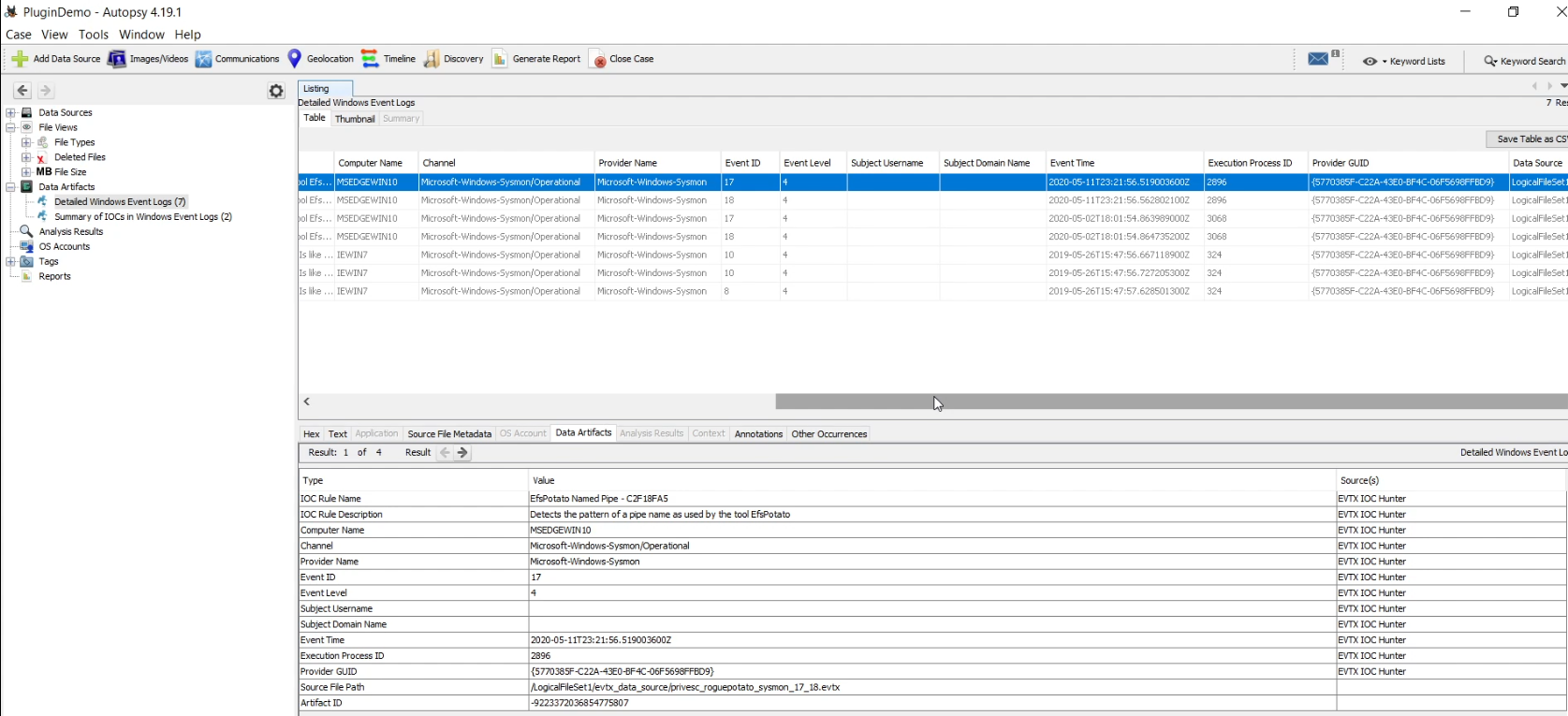Select Summary of IOCs in Windows Event Logs

(142, 217)
